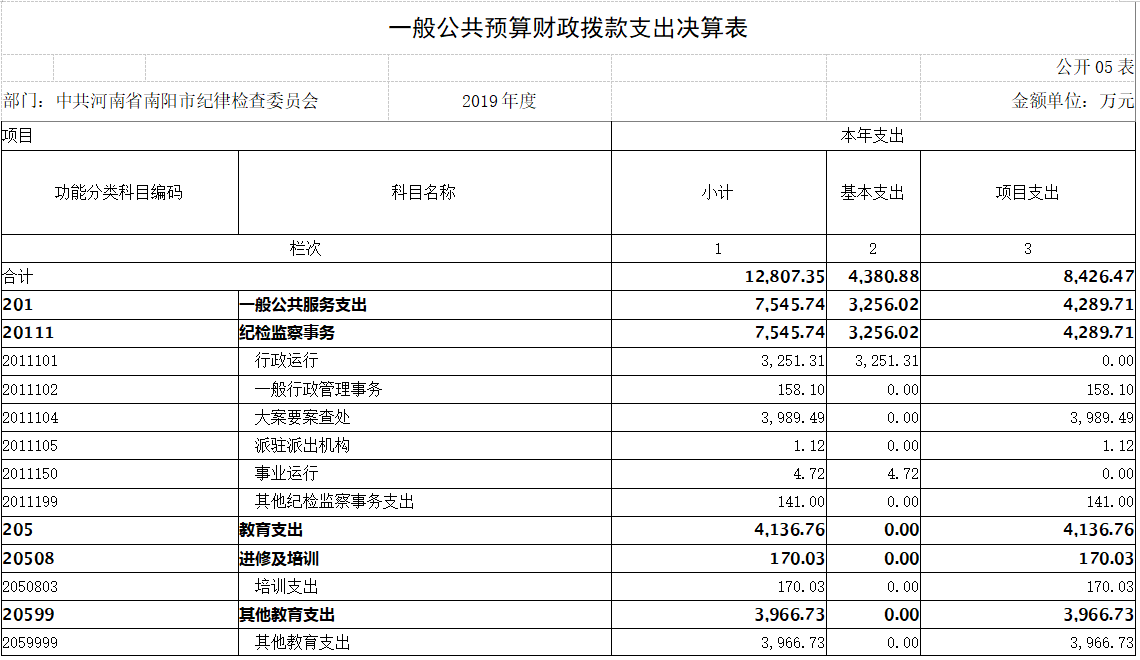Viewport: 1140px width, 660px height.
Task: Click the total project expense 8,426.47
Action: coord(1099,276)
